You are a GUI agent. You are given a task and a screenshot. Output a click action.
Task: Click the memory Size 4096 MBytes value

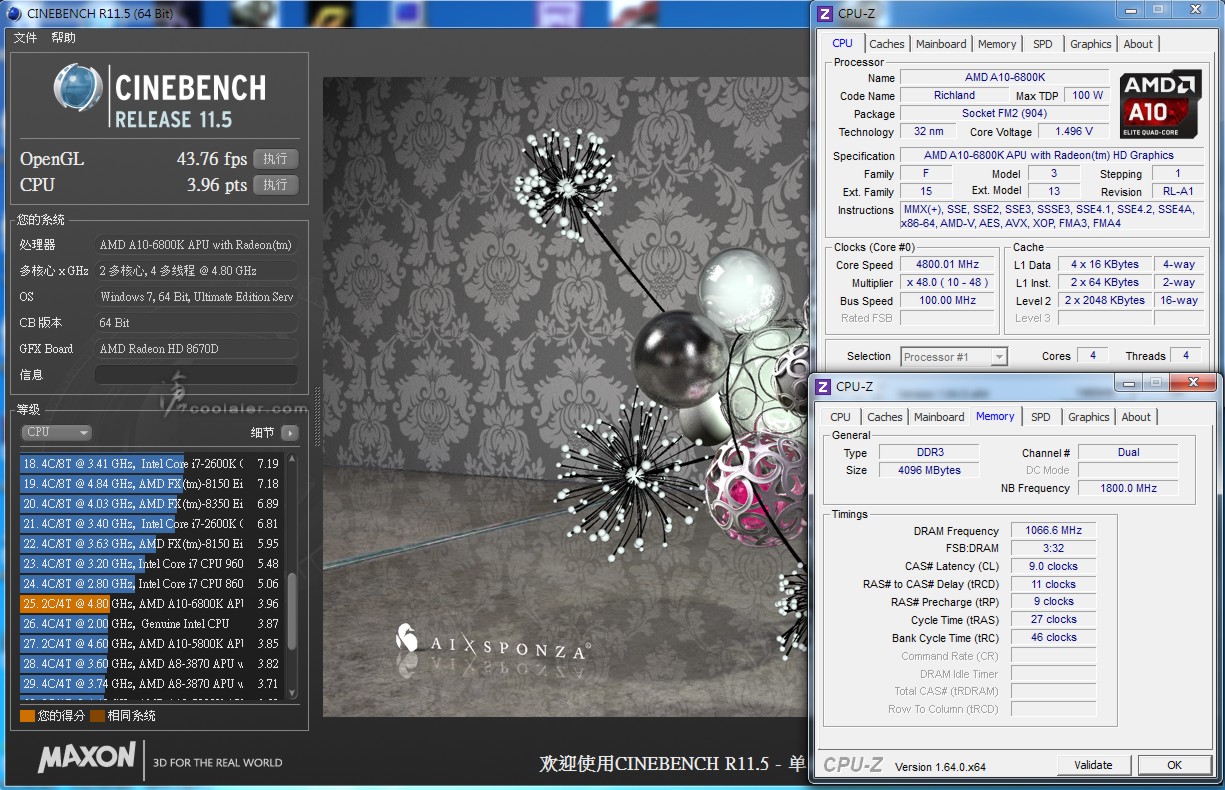pyautogui.click(x=929, y=471)
